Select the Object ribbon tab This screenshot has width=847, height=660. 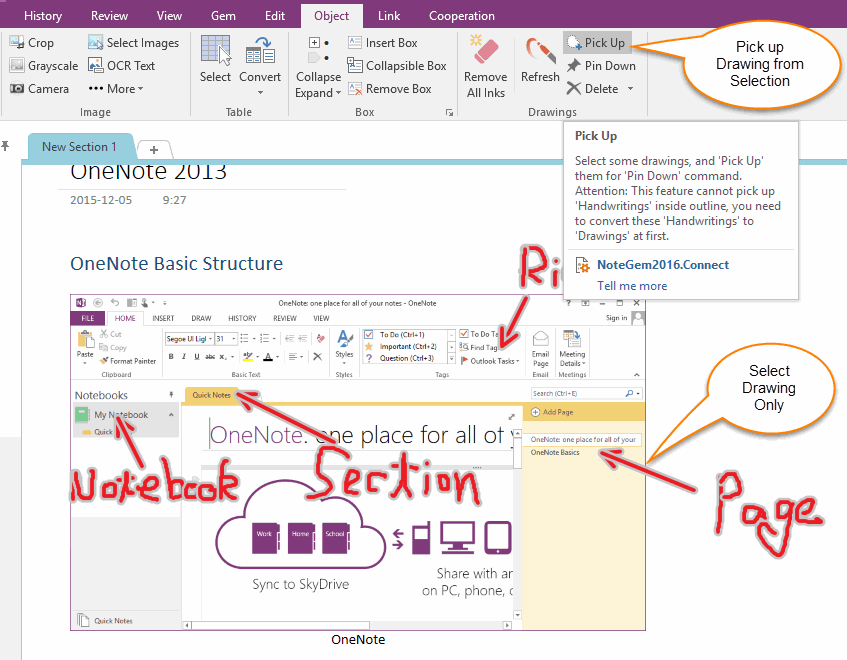(332, 16)
